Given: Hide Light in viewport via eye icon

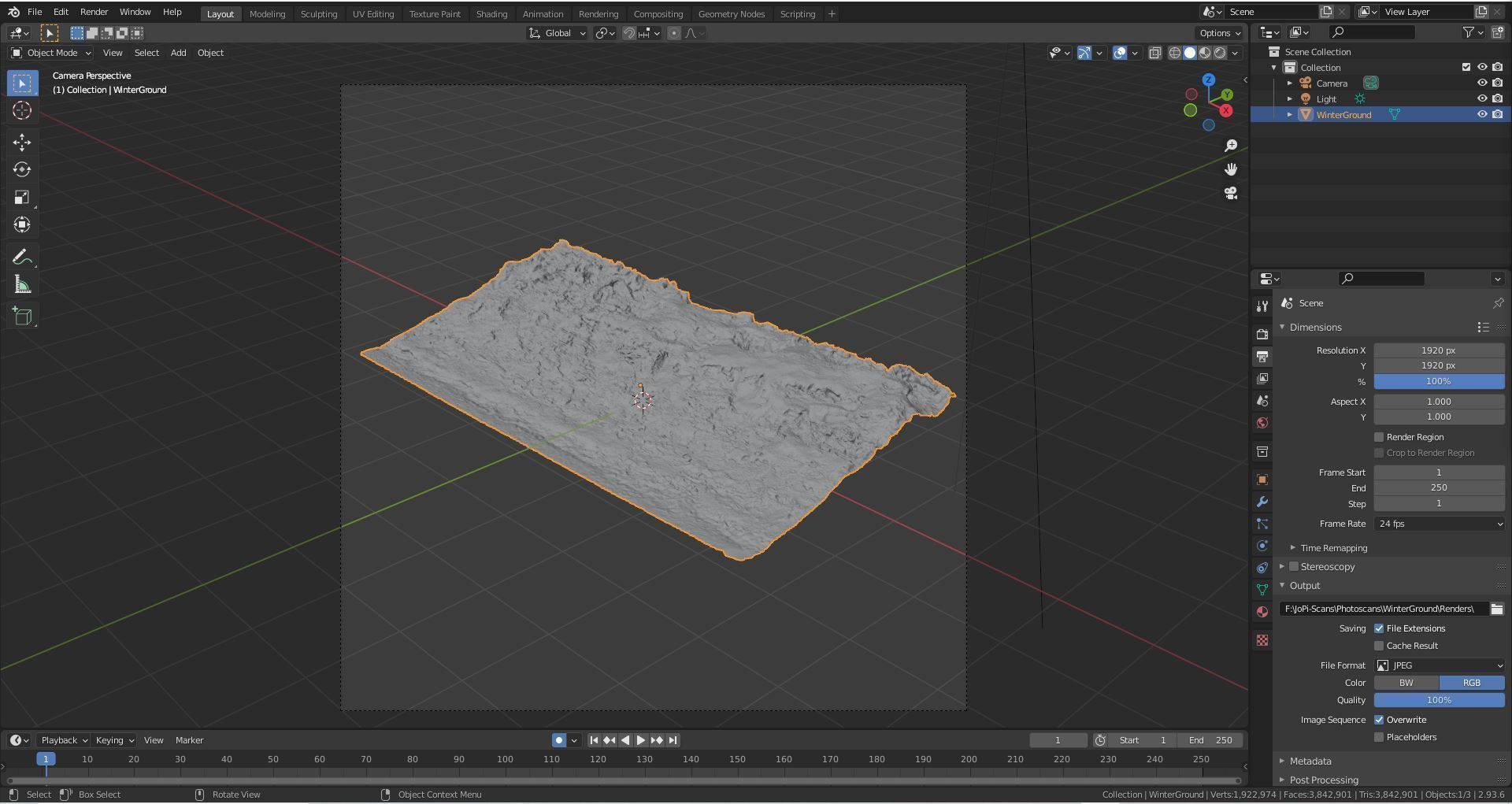Looking at the screenshot, I should click(x=1481, y=98).
